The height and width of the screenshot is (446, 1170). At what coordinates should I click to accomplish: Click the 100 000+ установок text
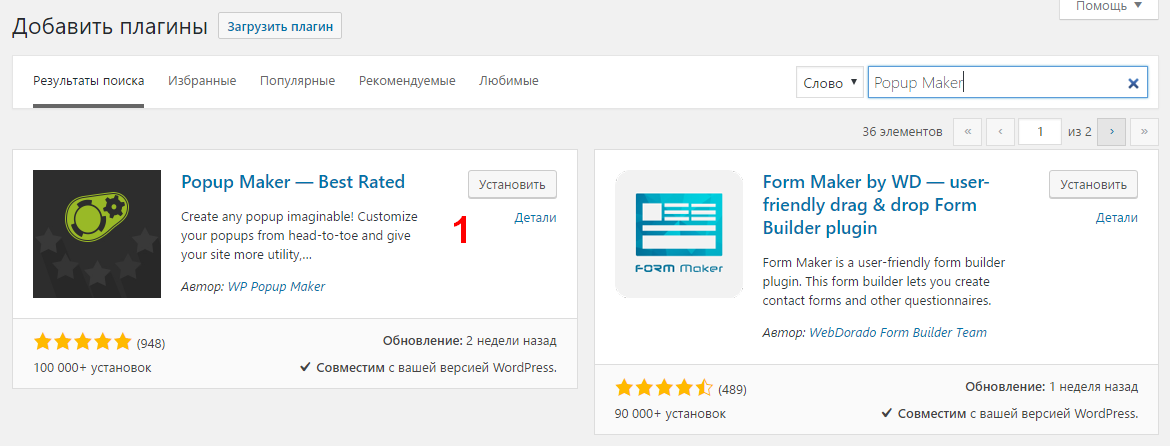pyautogui.click(x=93, y=368)
